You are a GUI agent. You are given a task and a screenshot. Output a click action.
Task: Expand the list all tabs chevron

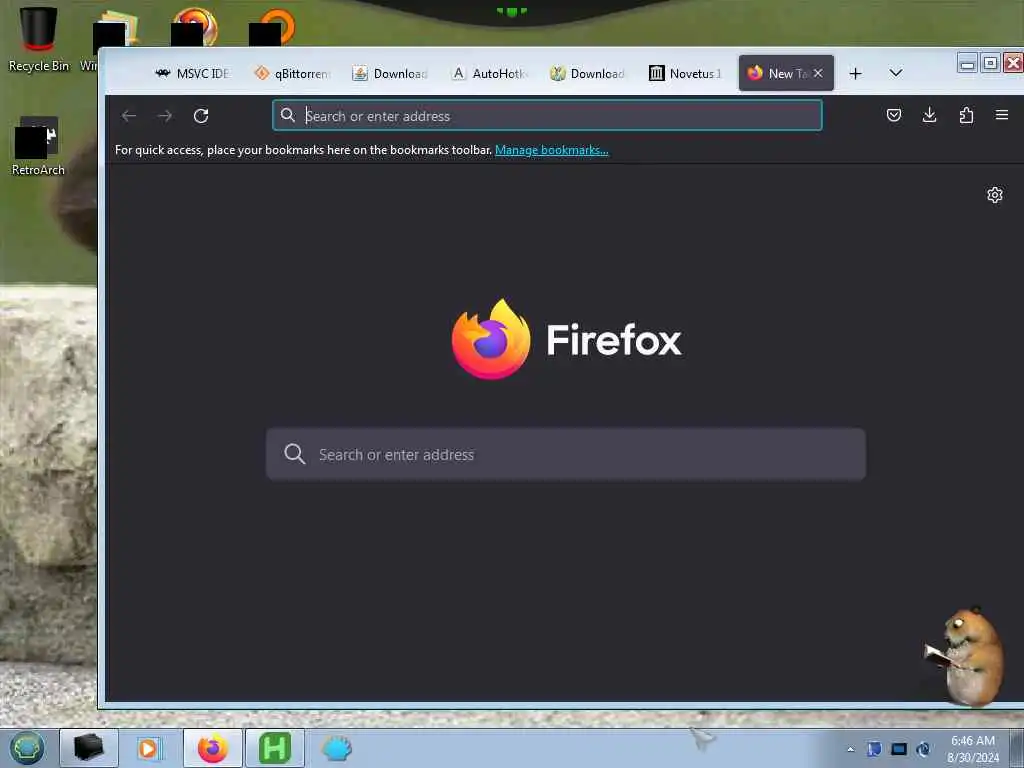click(x=896, y=73)
